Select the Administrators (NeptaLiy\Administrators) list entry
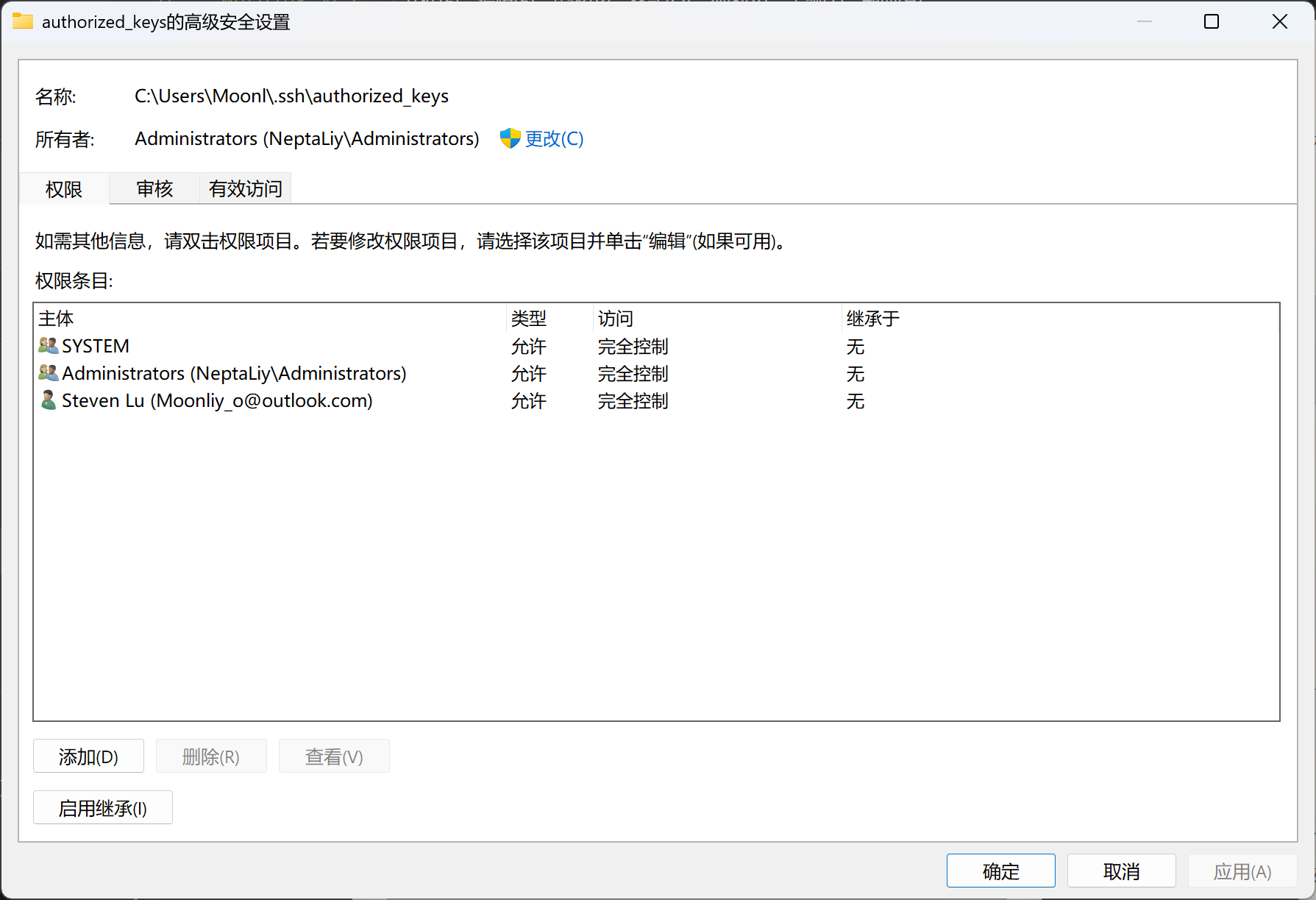The image size is (1316, 900). pos(656,373)
